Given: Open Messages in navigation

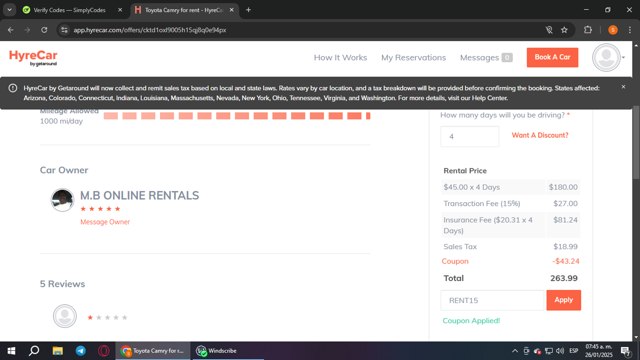Looking at the screenshot, I should click(x=486, y=58).
